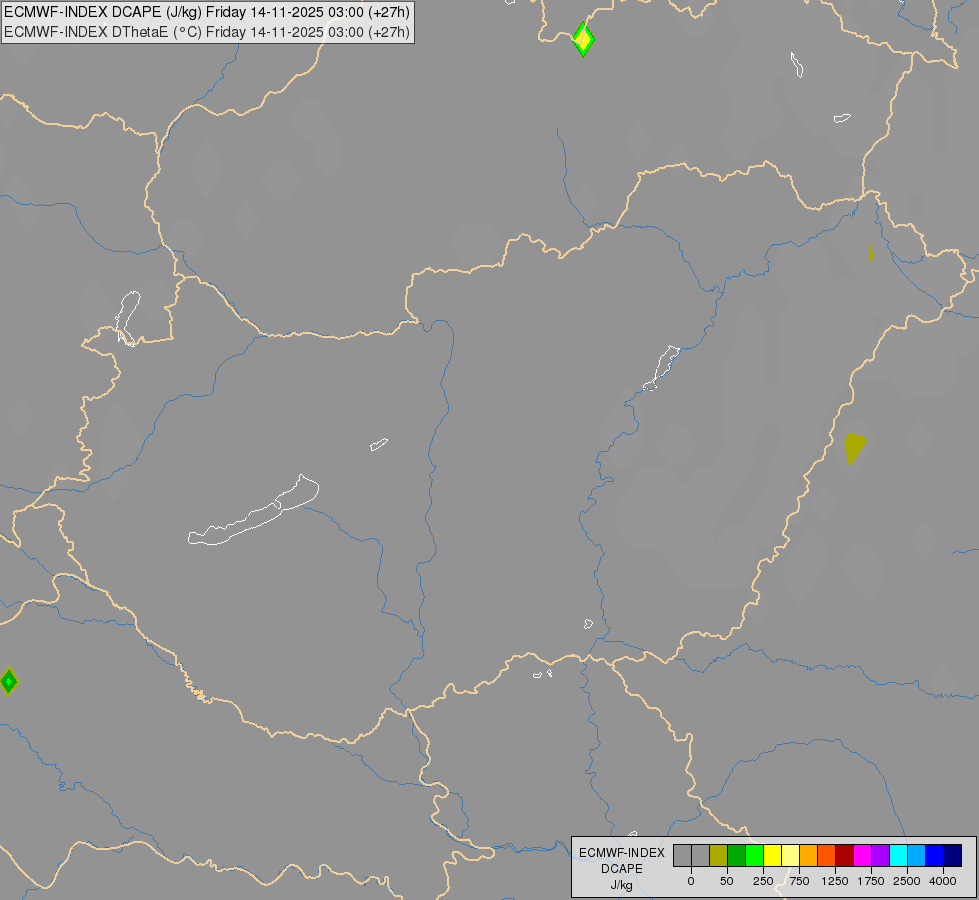Click the large elongated Lake Balaton outline
The height and width of the screenshot is (900, 979).
point(253,510)
